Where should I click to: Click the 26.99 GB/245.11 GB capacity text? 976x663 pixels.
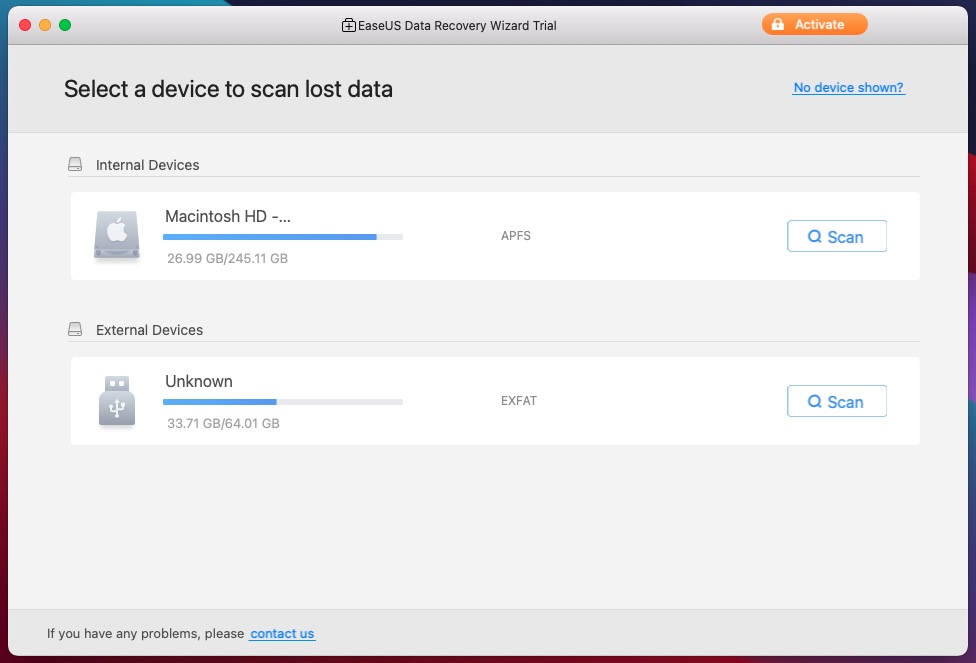point(227,258)
